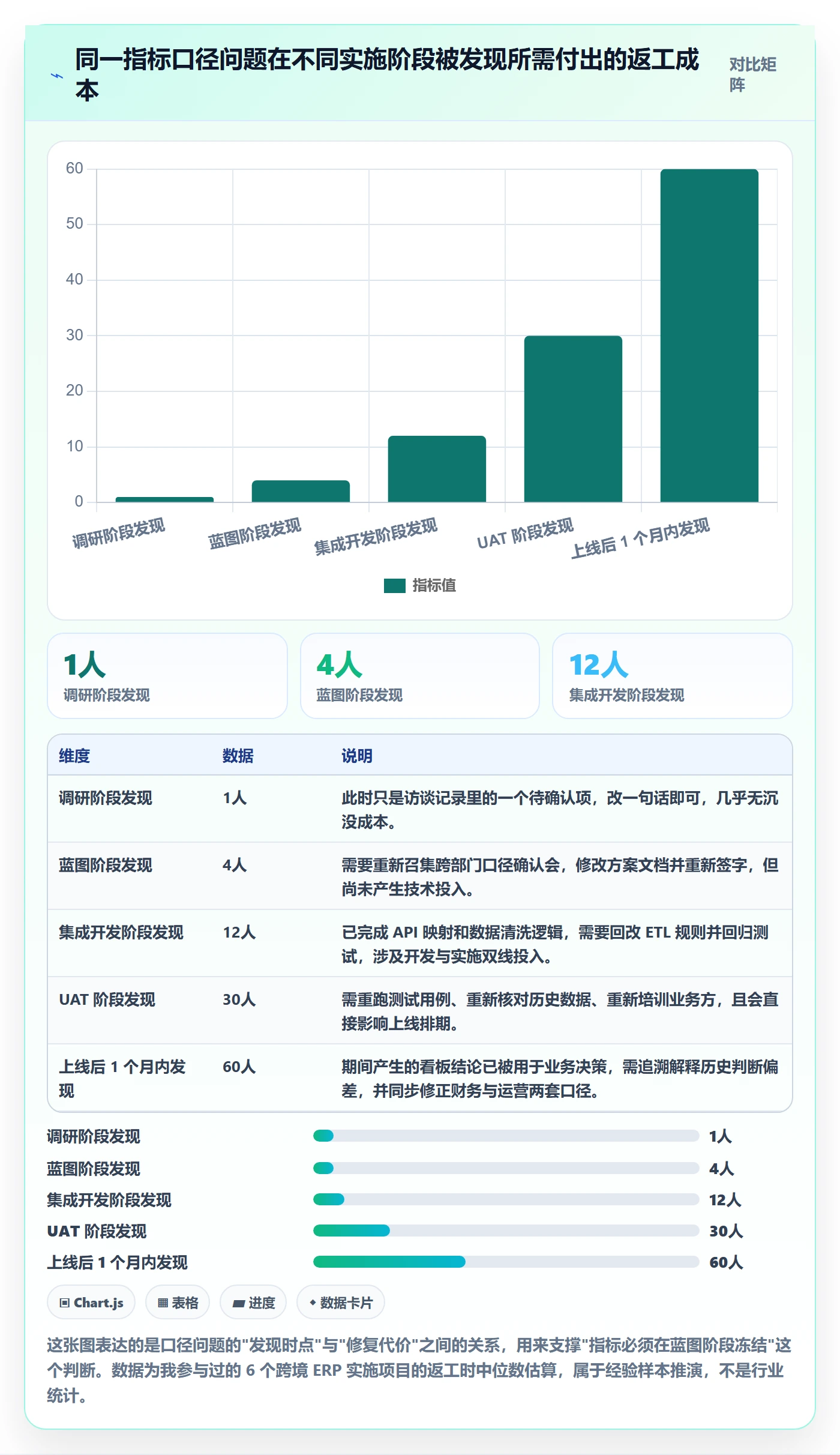Click the 数据卡片 chip

click(x=341, y=1303)
